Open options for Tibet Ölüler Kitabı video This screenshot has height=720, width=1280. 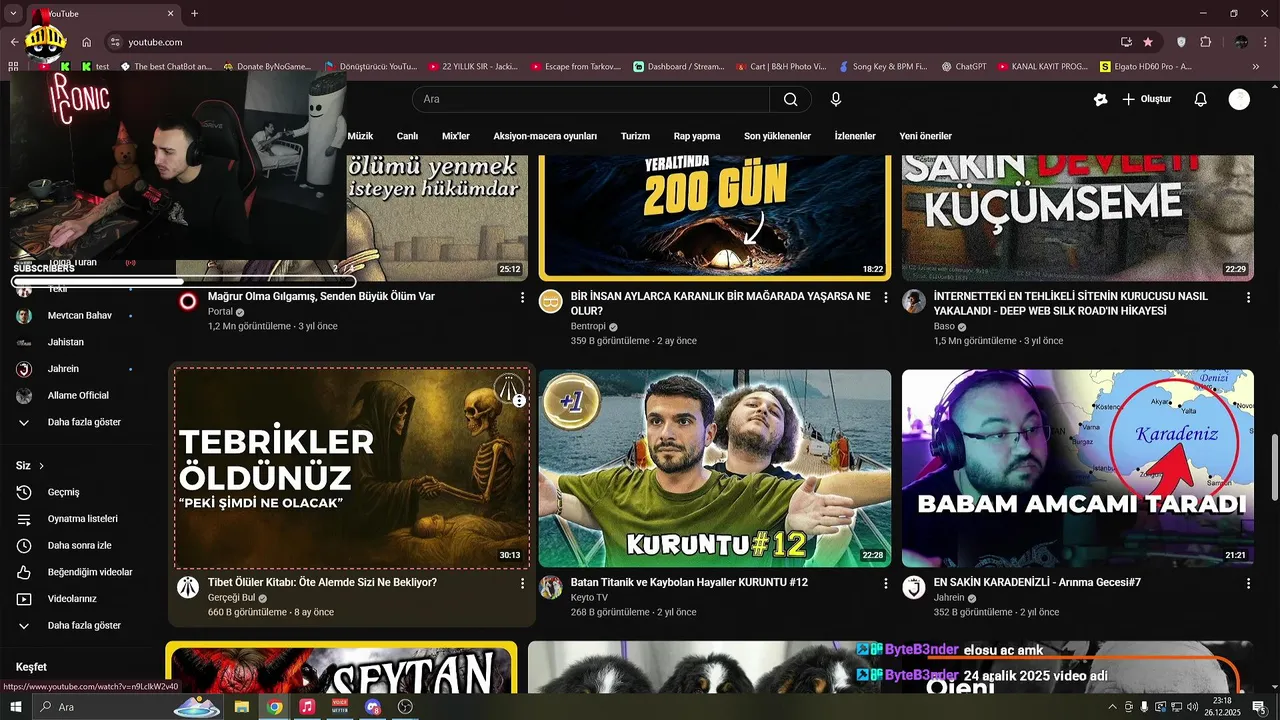(522, 582)
